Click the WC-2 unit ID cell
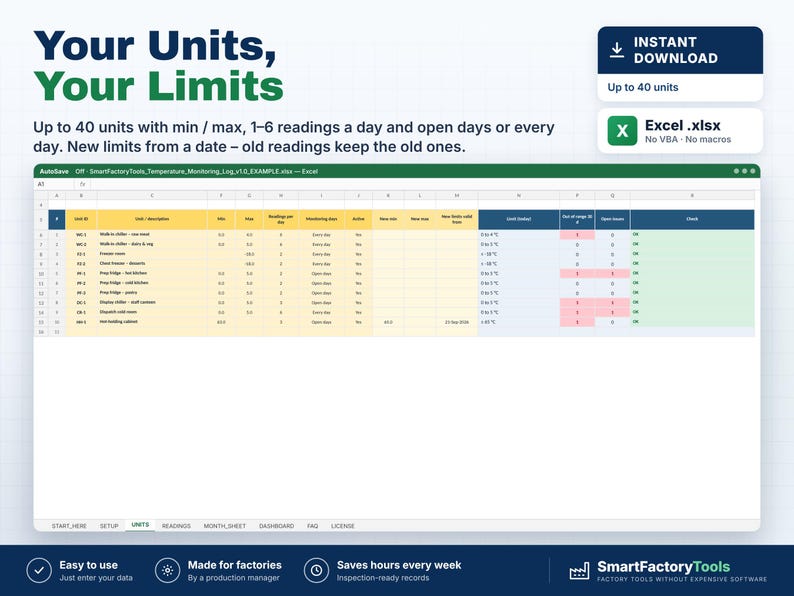 click(x=81, y=245)
